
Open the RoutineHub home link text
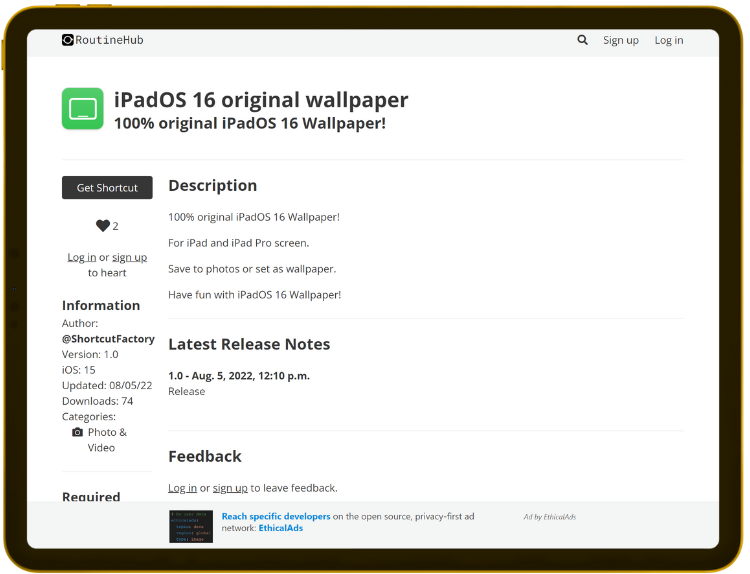(x=110, y=40)
